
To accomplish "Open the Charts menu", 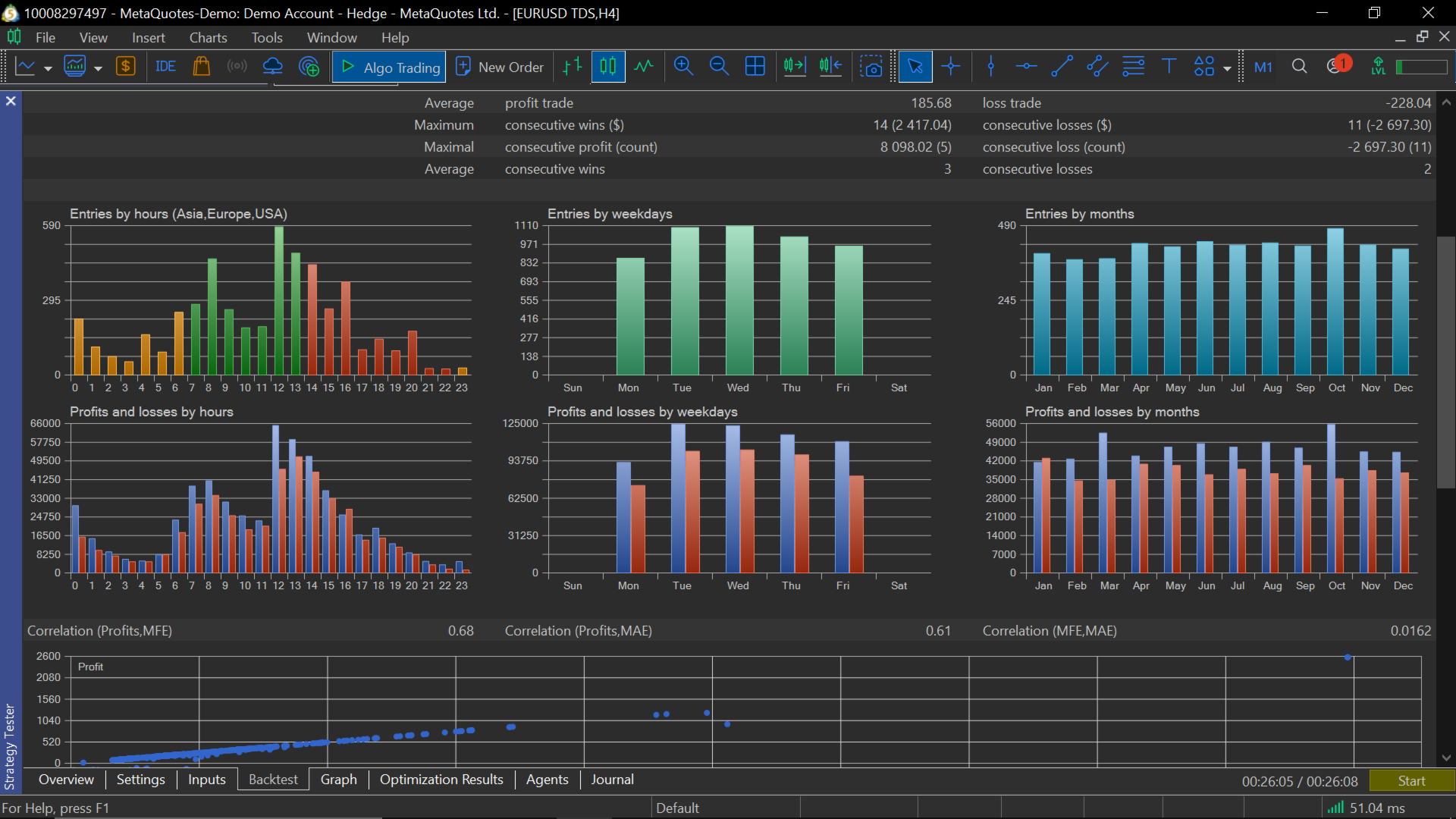I will [208, 37].
